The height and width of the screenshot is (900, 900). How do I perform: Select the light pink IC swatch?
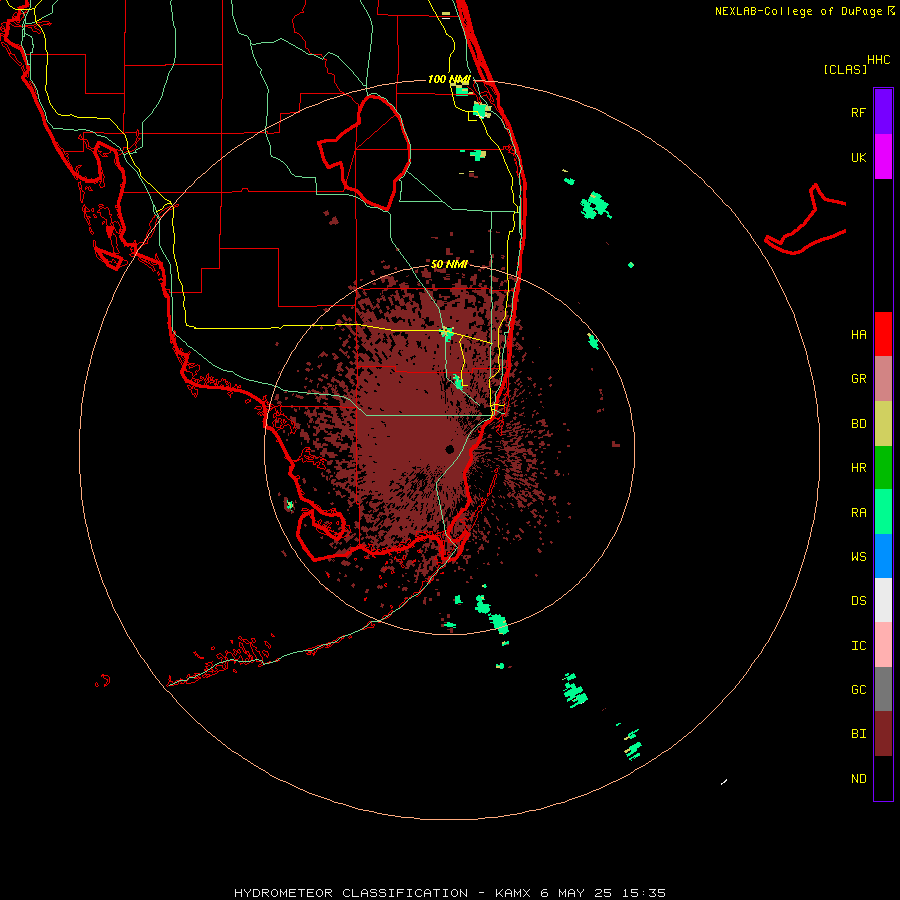(883, 645)
